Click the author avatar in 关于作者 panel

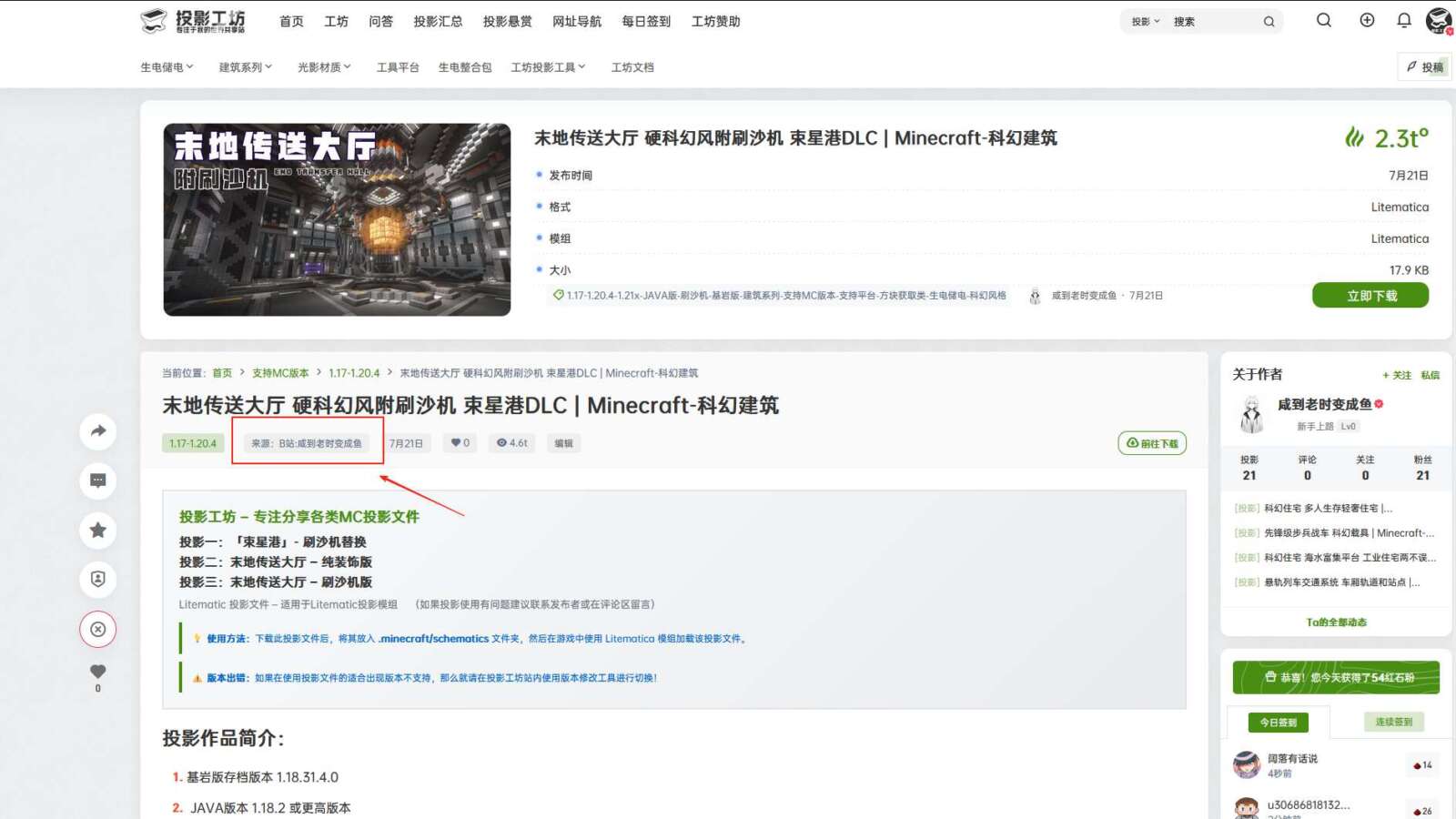[1252, 414]
